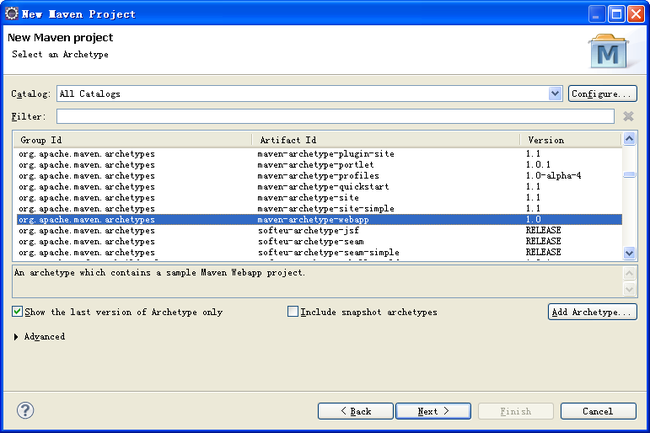
Task: Click version 1.0-alpha-4 cell
Action: pyautogui.click(x=553, y=176)
